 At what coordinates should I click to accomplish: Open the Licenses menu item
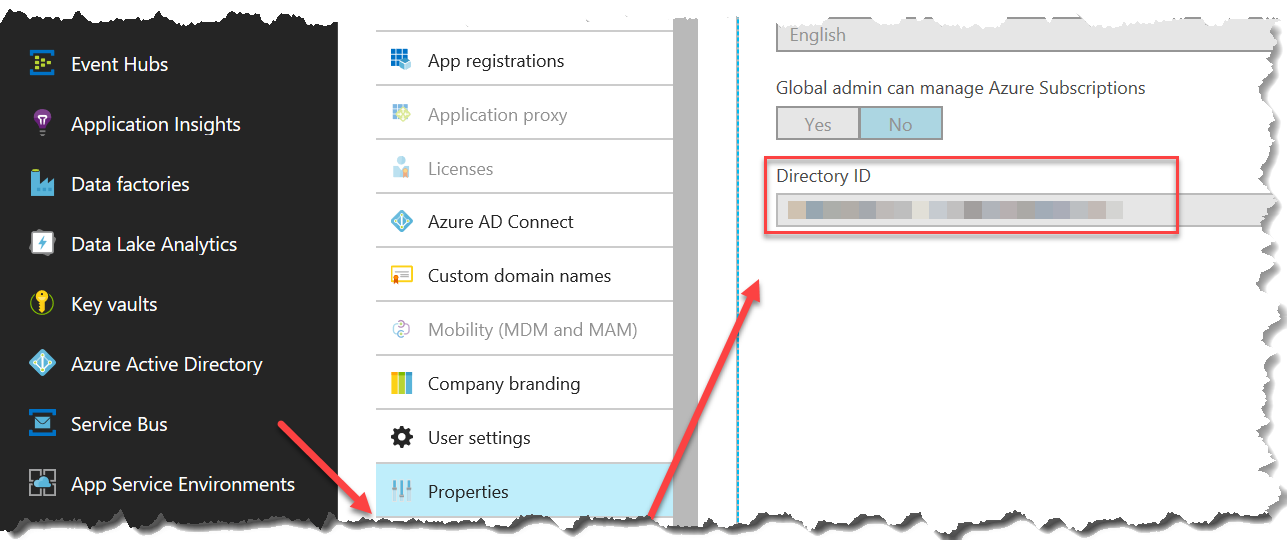(524, 168)
